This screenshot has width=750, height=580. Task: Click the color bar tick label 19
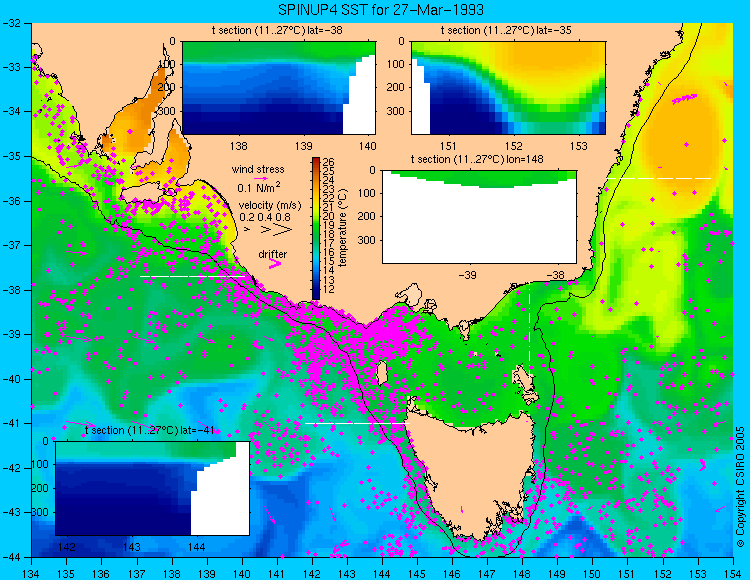(329, 226)
